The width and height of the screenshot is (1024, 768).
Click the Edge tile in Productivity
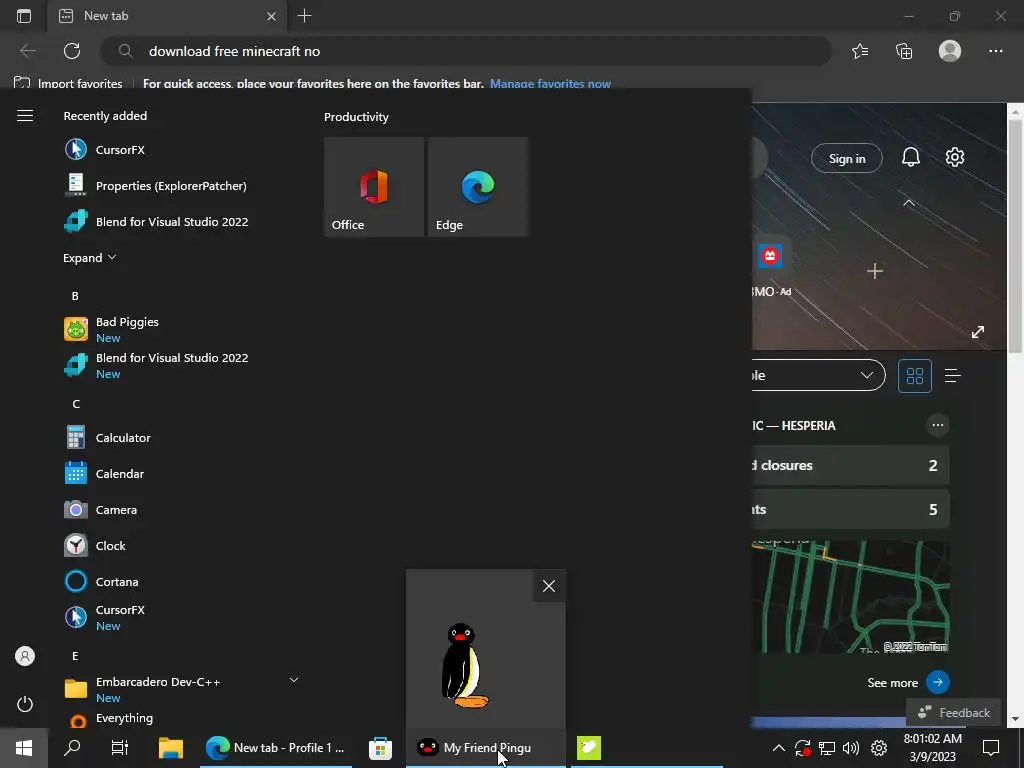477,187
